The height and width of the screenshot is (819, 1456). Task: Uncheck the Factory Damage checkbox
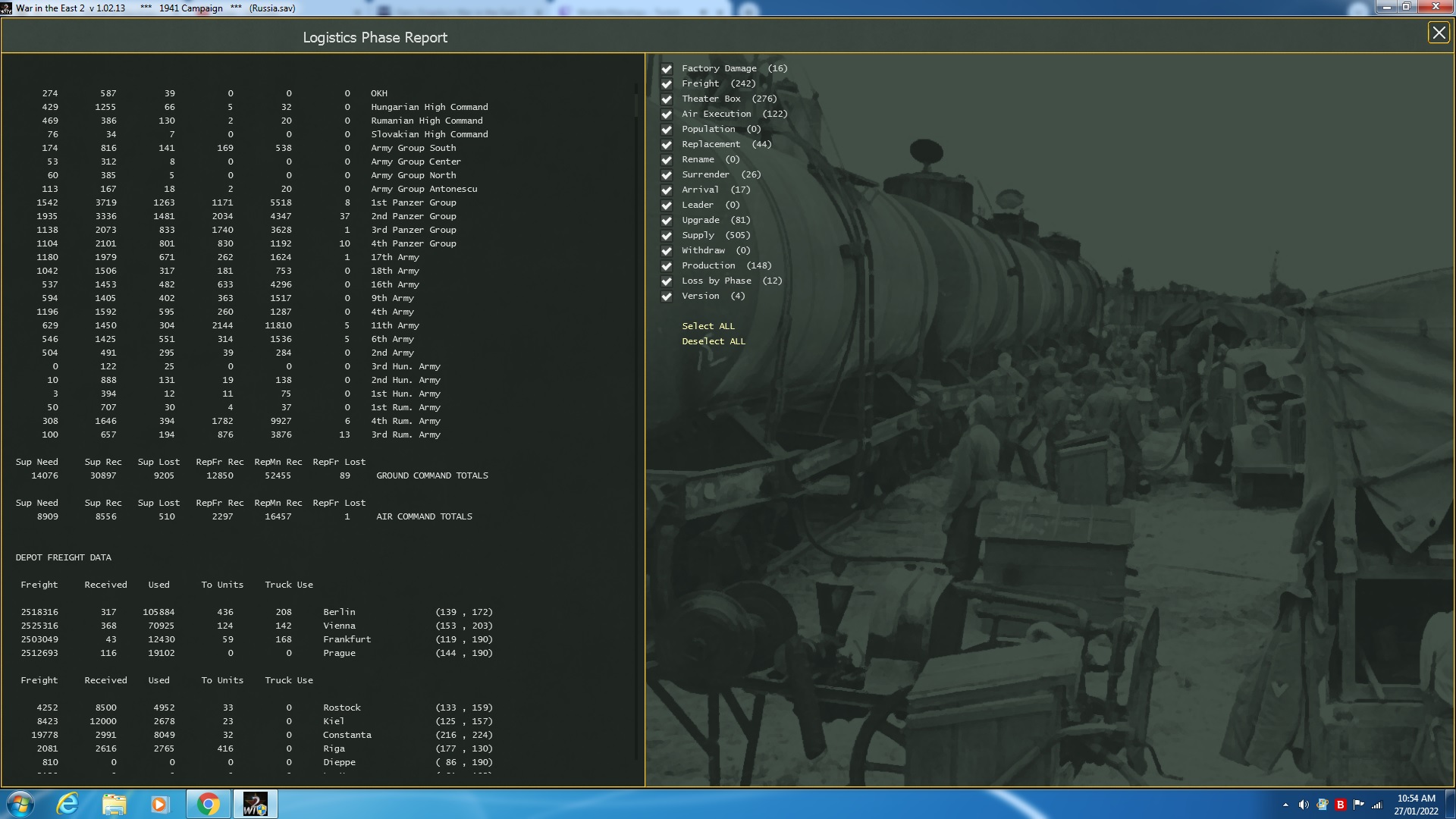(x=667, y=69)
